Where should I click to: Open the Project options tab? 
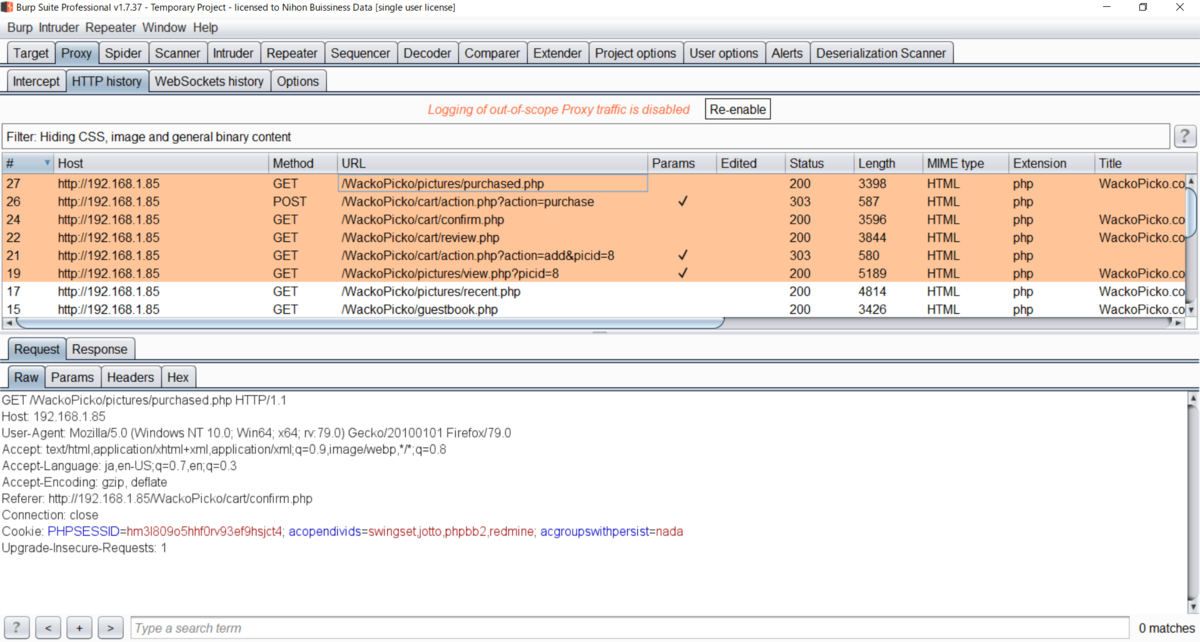pyautogui.click(x=635, y=53)
